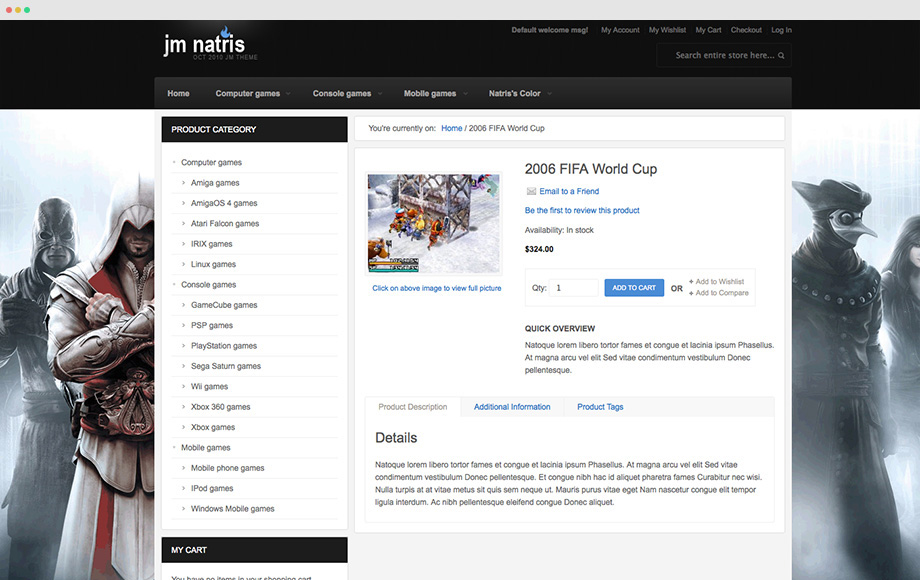The height and width of the screenshot is (580, 920).
Task: Click the Add to Cart button
Action: [x=634, y=287]
